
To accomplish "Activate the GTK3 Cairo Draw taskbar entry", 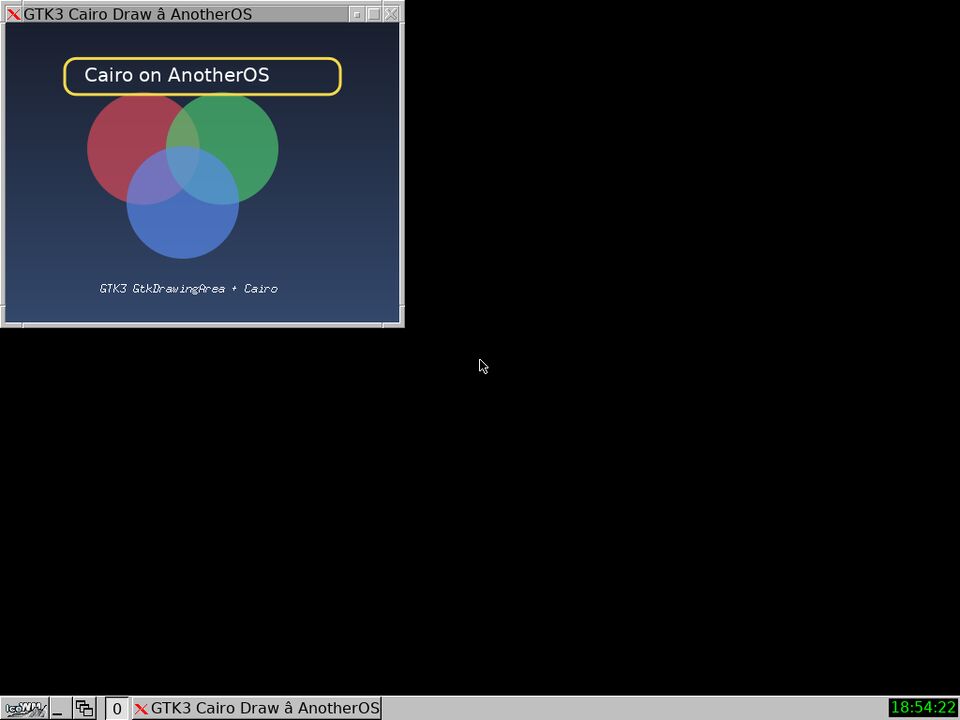I will click(x=257, y=708).
